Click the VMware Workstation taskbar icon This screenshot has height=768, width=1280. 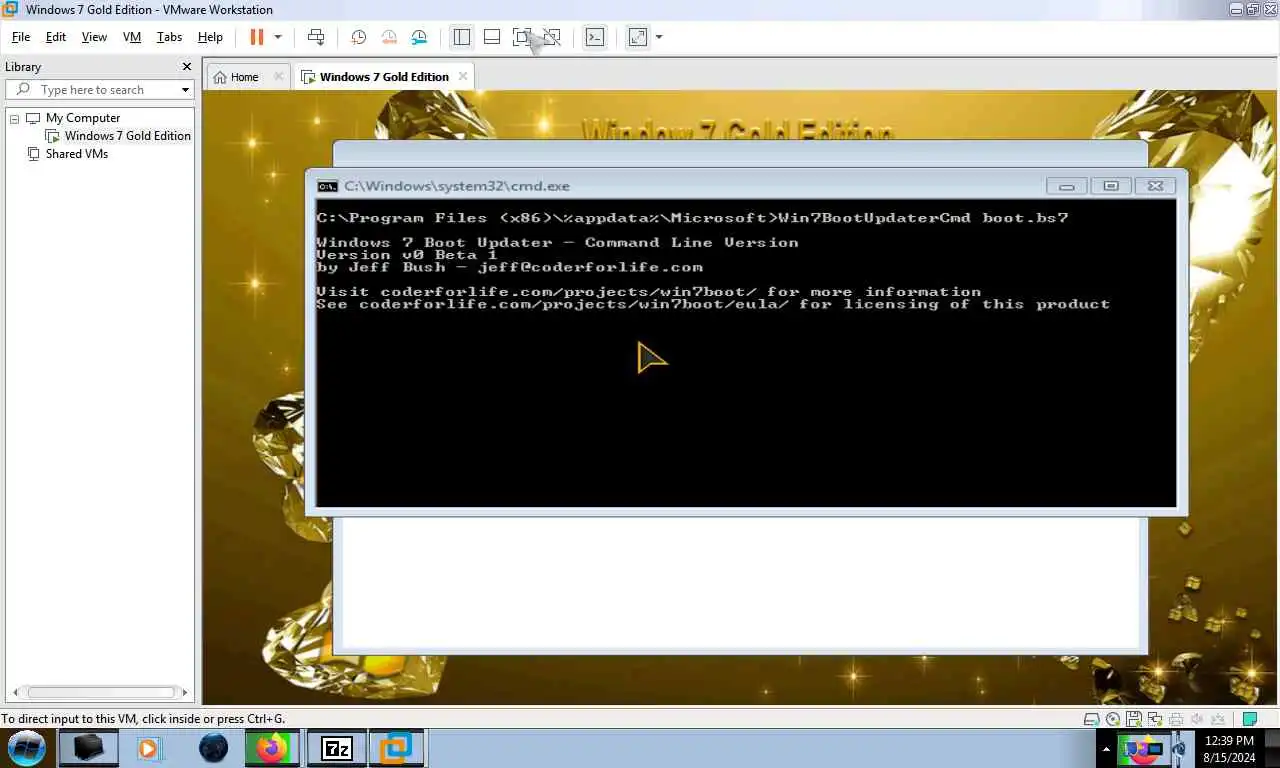click(397, 748)
